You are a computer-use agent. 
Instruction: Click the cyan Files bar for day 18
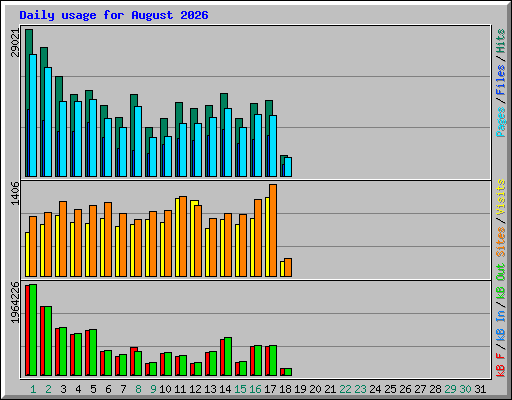tap(288, 167)
